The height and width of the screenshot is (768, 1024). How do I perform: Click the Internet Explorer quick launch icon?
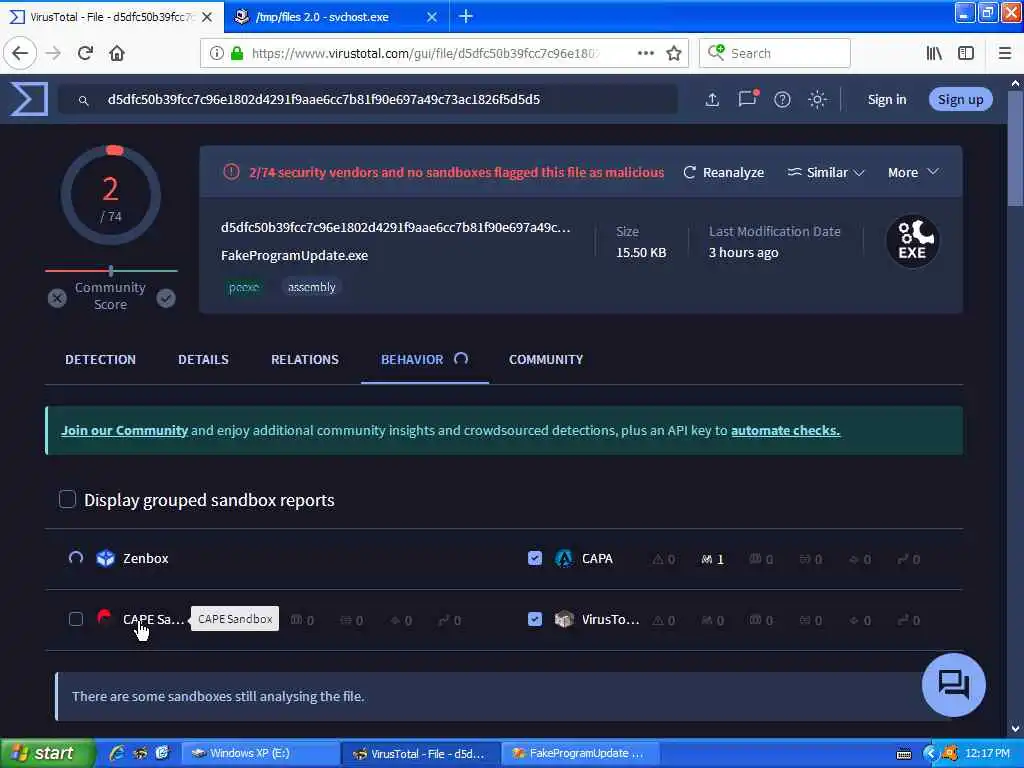point(117,754)
